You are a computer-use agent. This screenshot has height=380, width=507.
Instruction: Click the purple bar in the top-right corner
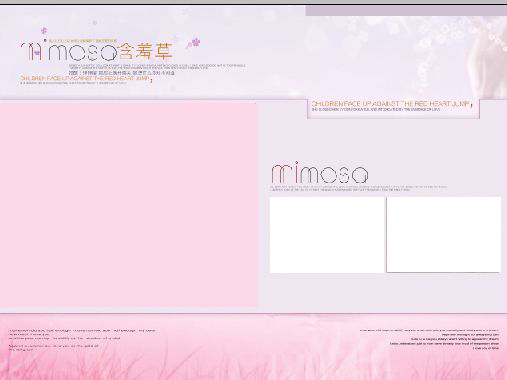(x=406, y=11)
